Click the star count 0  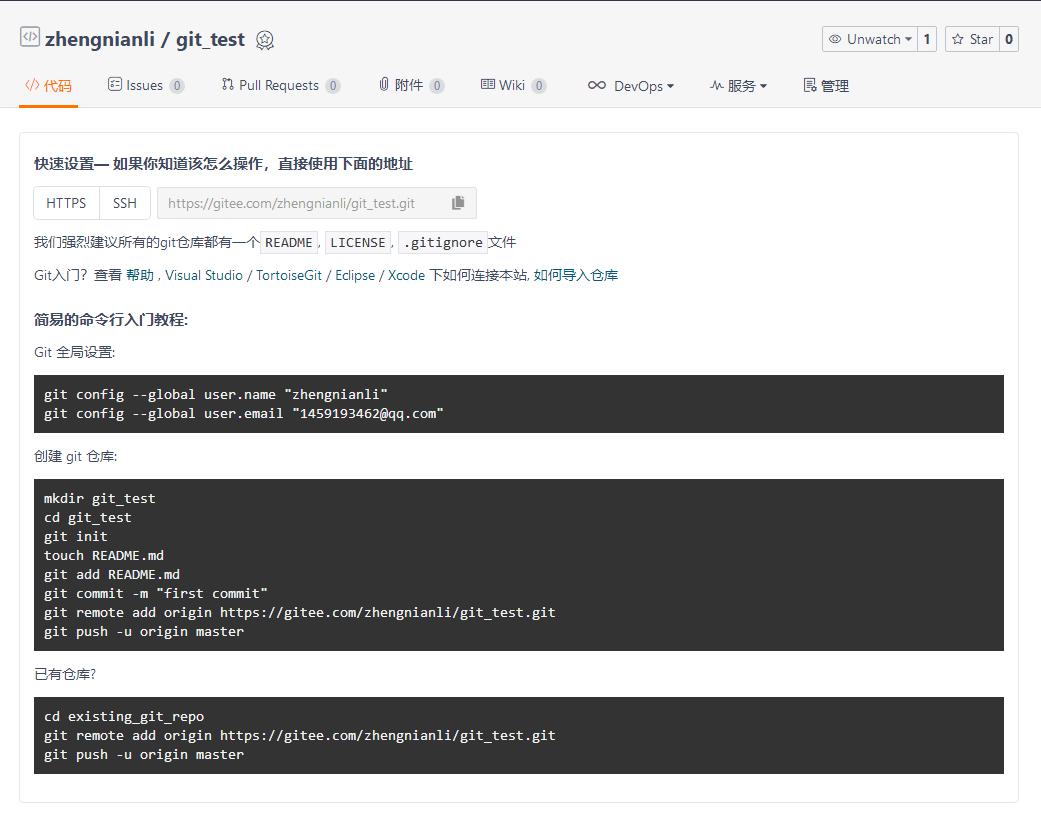[1009, 39]
